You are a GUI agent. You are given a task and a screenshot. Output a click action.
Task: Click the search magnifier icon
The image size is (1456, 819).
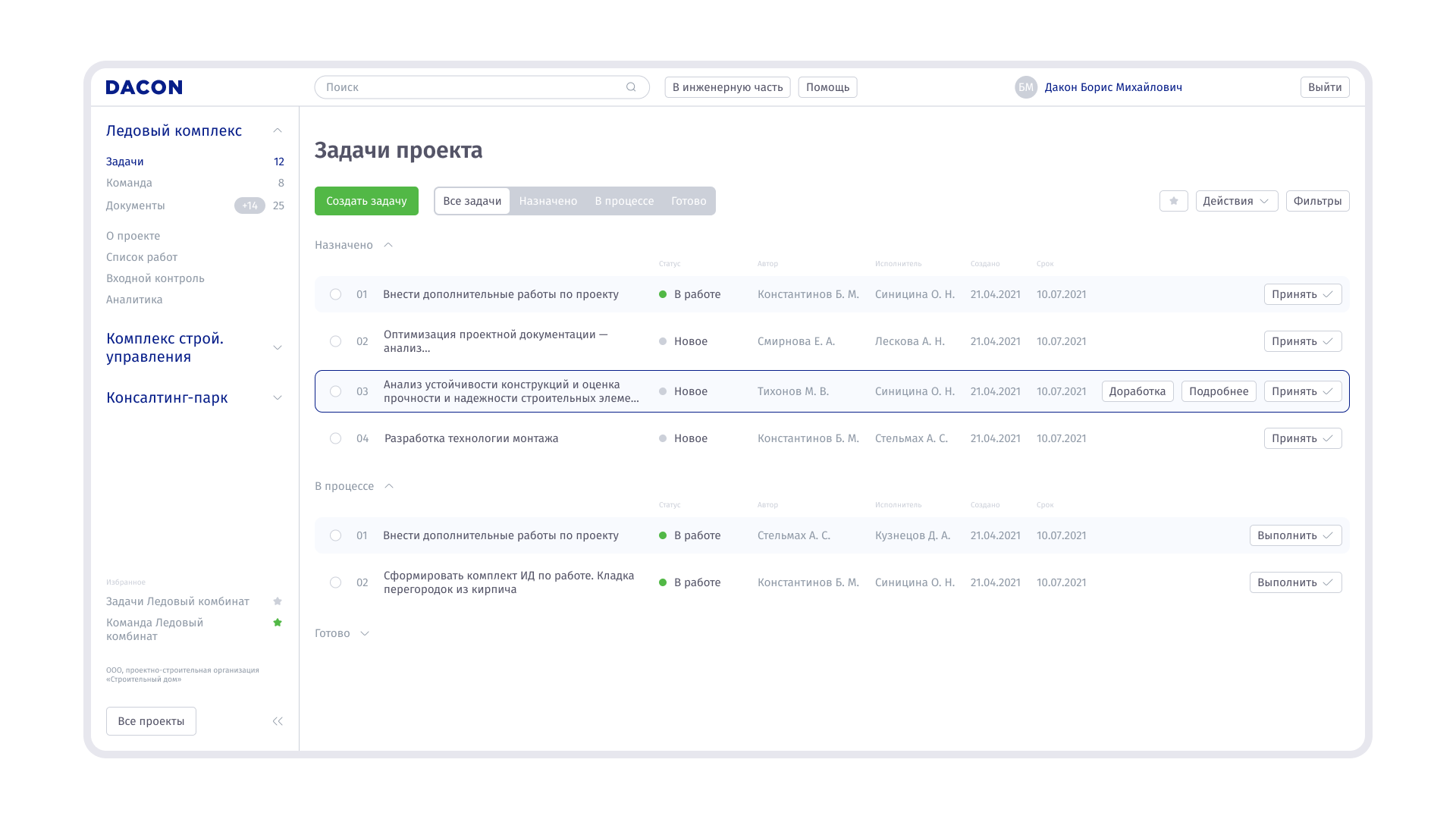coord(631,87)
